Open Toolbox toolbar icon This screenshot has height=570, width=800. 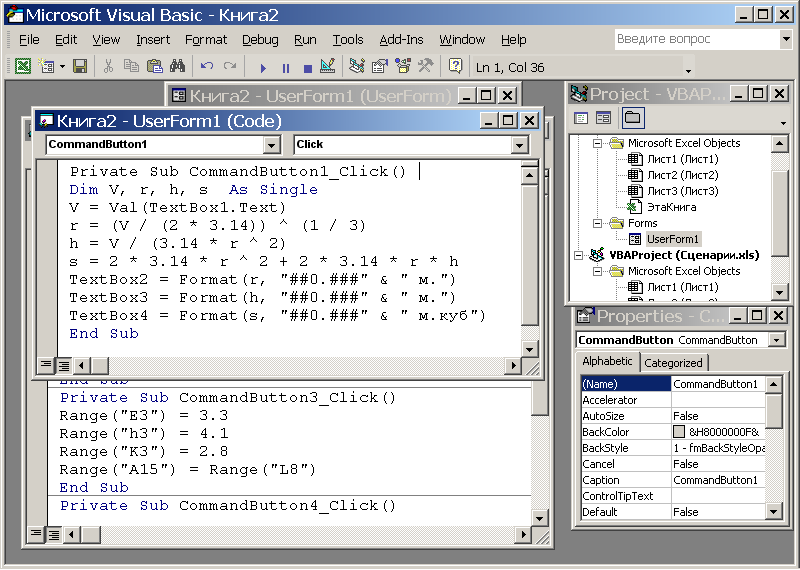coord(426,66)
